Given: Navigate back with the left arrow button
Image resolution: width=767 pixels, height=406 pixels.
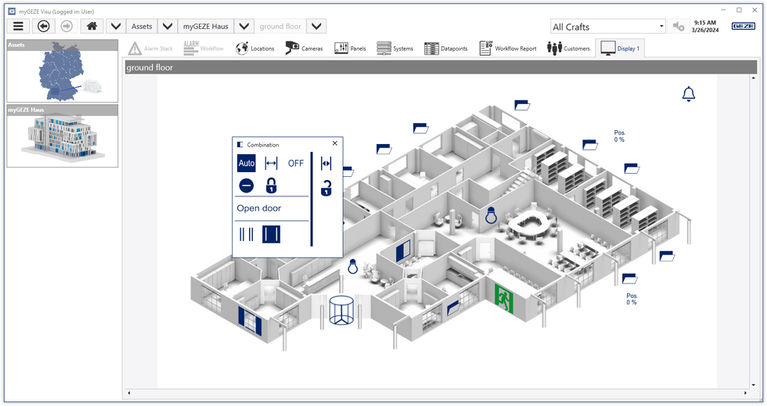Looking at the screenshot, I should (44, 26).
